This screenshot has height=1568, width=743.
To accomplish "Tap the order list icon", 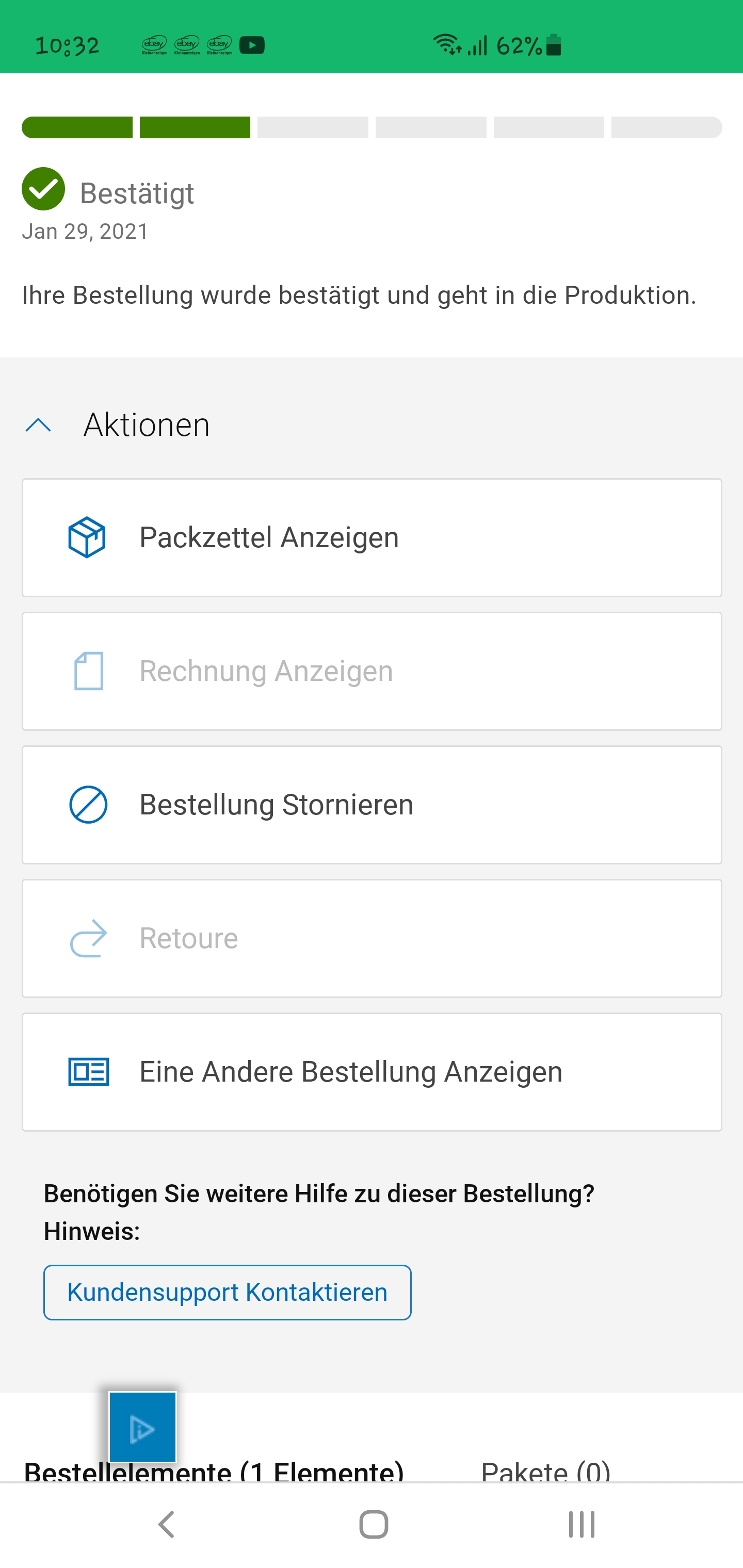I will point(88,1072).
